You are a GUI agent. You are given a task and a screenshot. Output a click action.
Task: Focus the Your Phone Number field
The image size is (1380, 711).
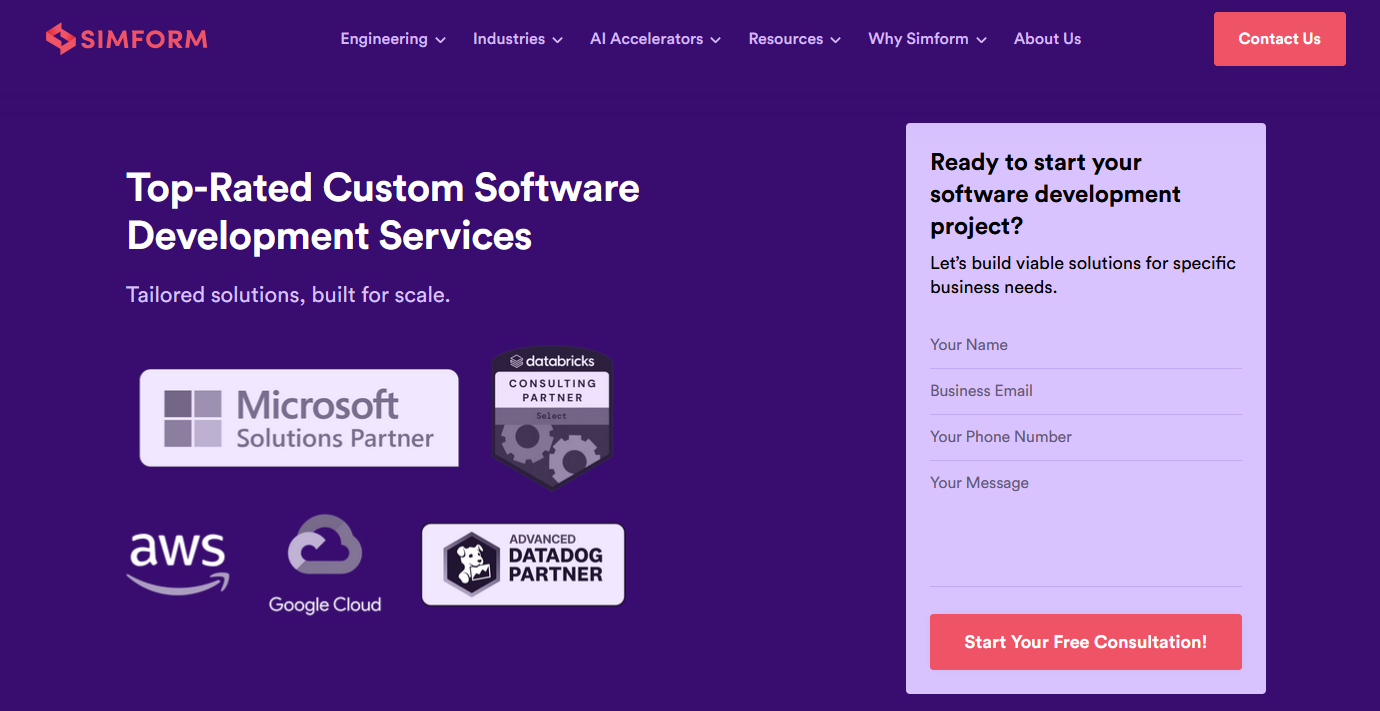1086,437
